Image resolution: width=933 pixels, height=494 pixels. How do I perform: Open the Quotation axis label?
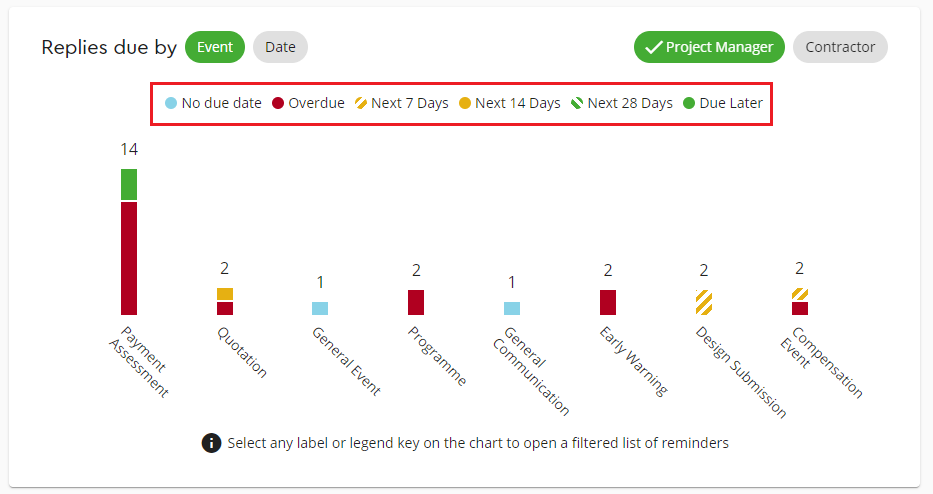242,352
